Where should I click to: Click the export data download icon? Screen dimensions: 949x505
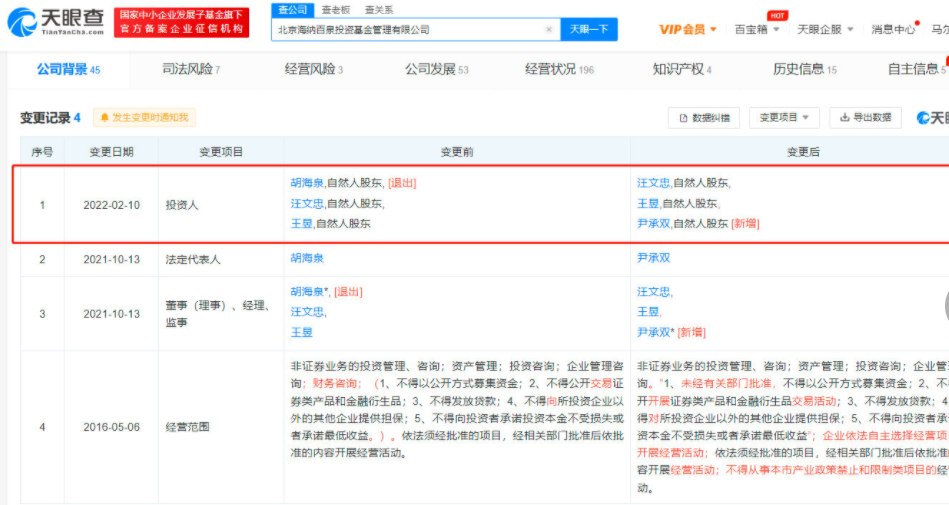click(844, 117)
